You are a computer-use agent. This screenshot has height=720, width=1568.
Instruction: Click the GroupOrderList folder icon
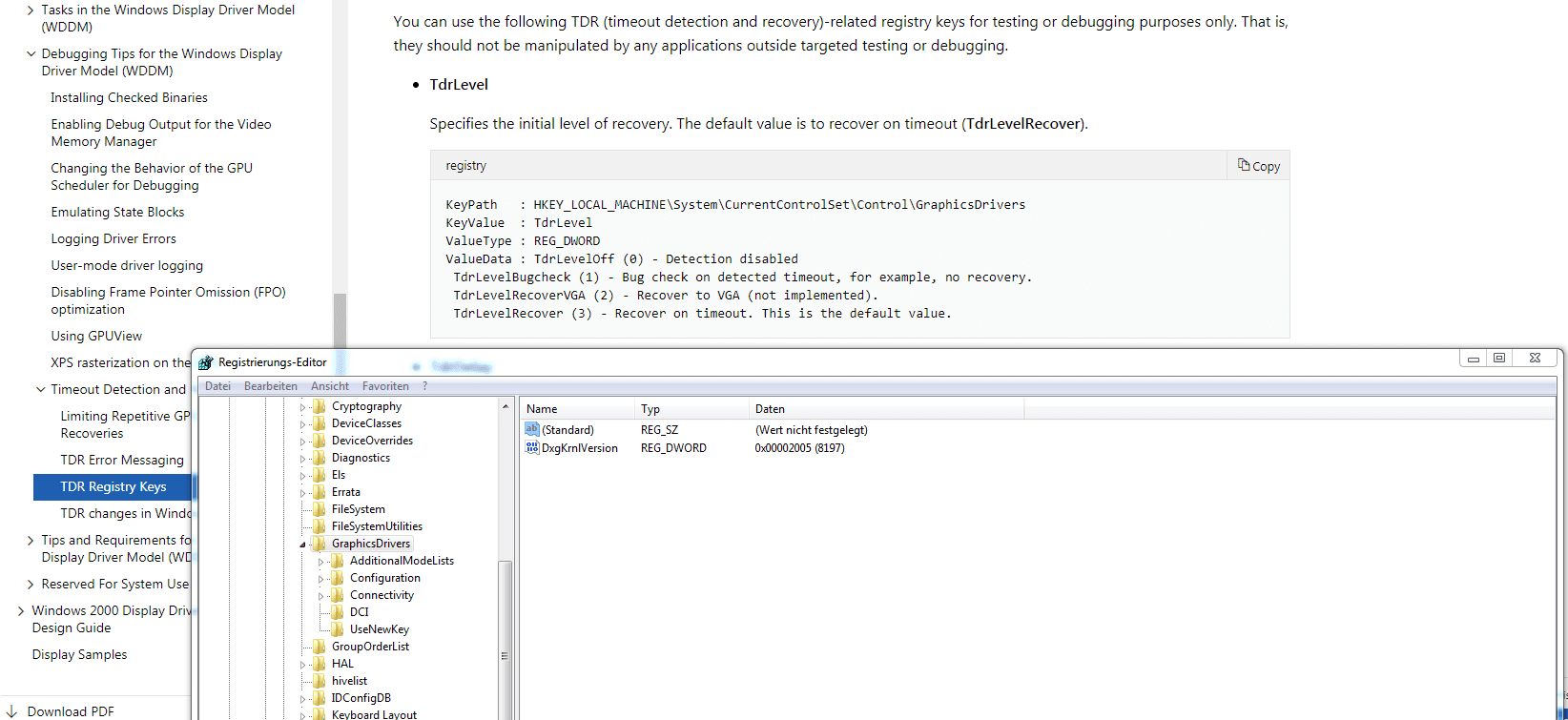click(320, 647)
